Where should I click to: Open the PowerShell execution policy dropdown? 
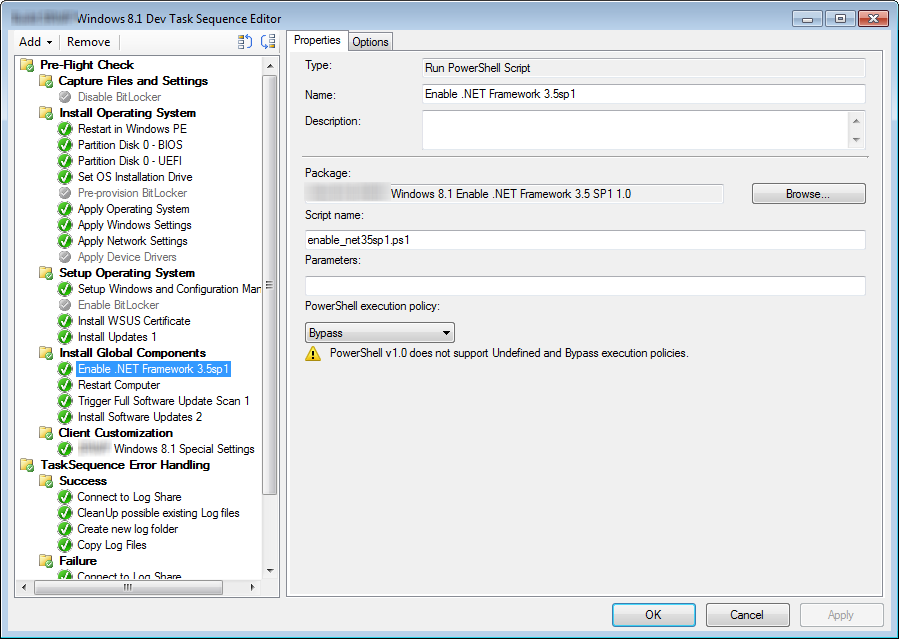click(378, 332)
